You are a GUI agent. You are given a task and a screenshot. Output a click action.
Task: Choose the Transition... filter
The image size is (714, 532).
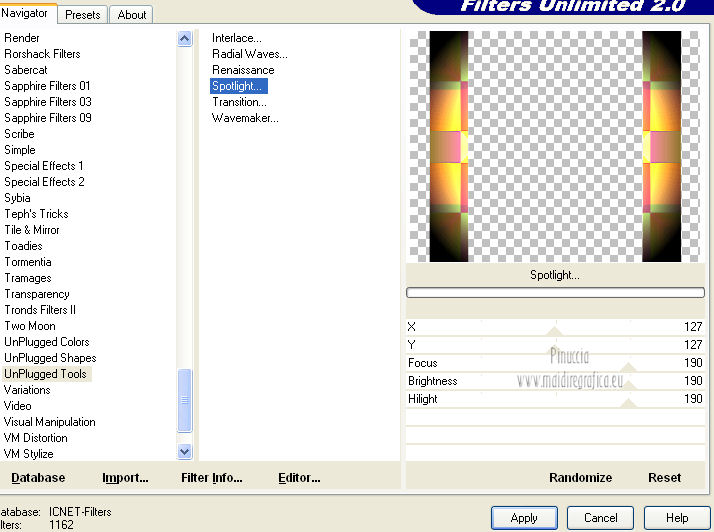coord(239,102)
